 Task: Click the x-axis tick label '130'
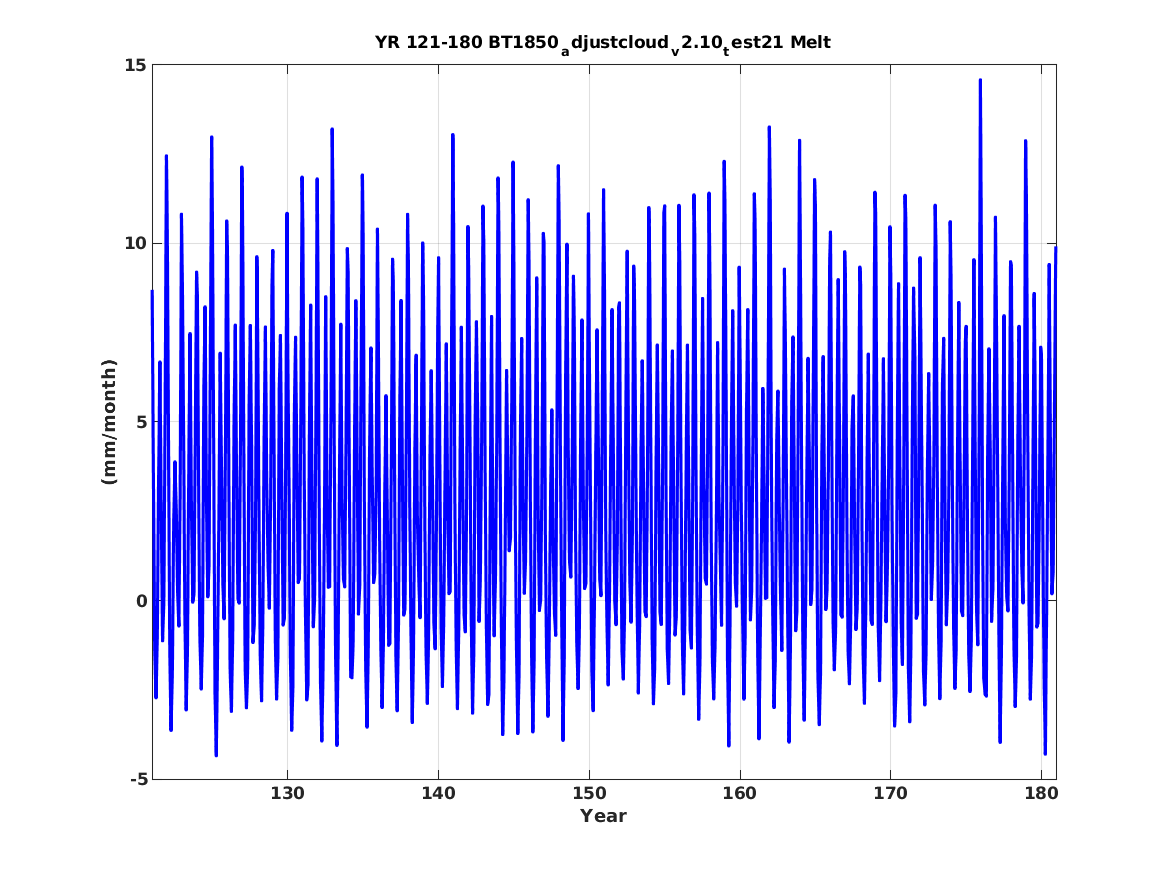(x=287, y=793)
